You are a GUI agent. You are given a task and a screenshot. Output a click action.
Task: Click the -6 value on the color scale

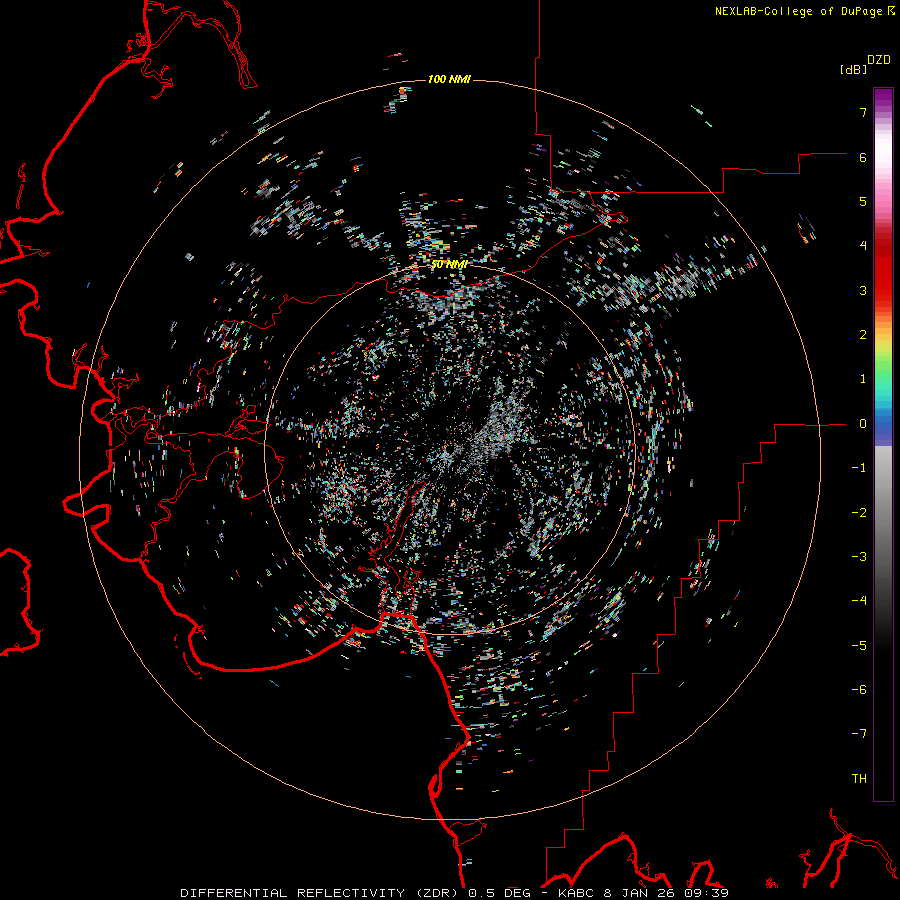(x=859, y=689)
